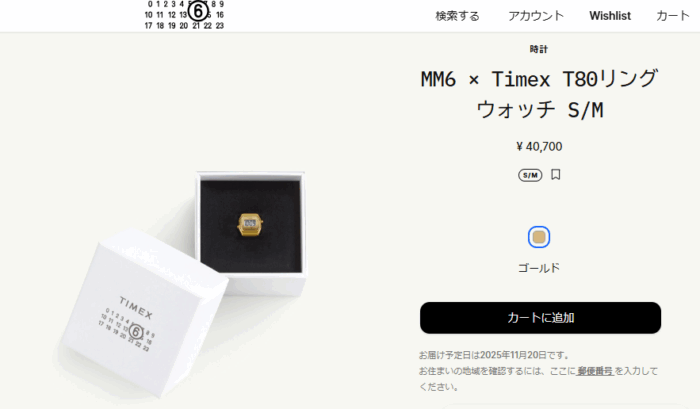Open the 時計 category link

[x=538, y=49]
